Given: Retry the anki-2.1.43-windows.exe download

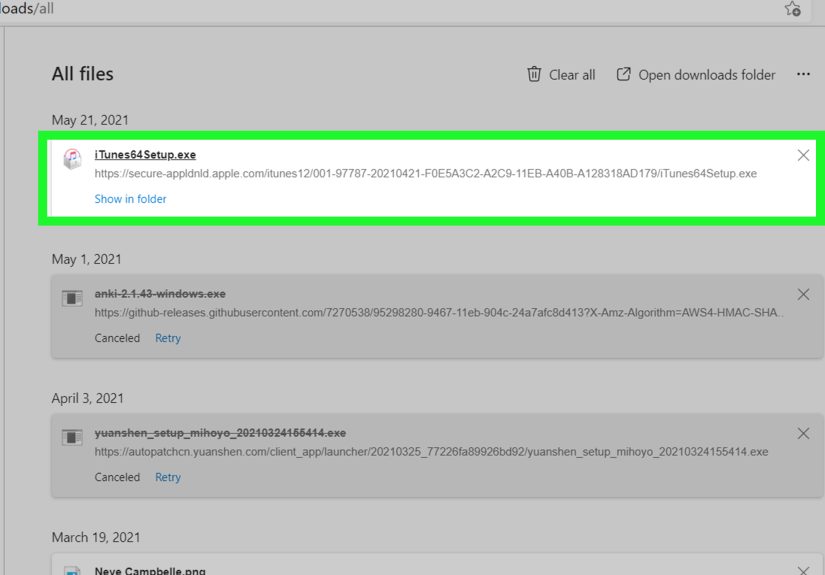Looking at the screenshot, I should pos(168,338).
